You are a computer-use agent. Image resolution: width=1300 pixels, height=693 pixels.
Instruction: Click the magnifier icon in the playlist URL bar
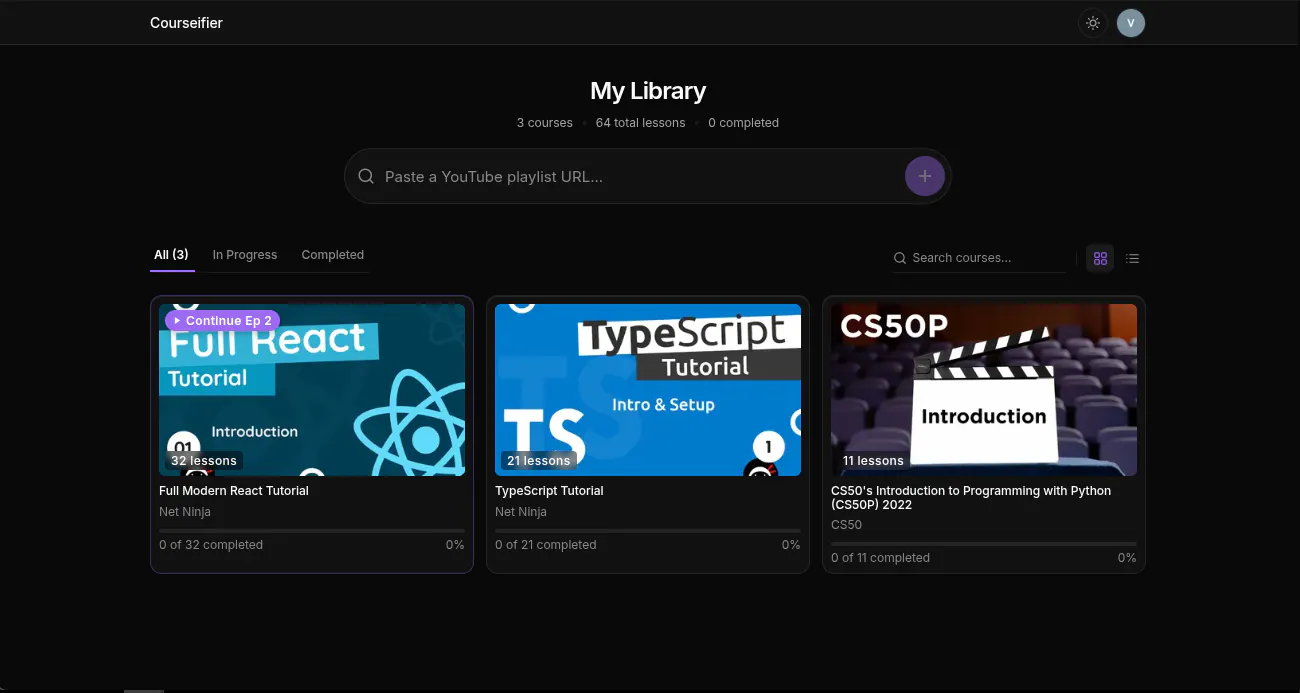(x=367, y=176)
